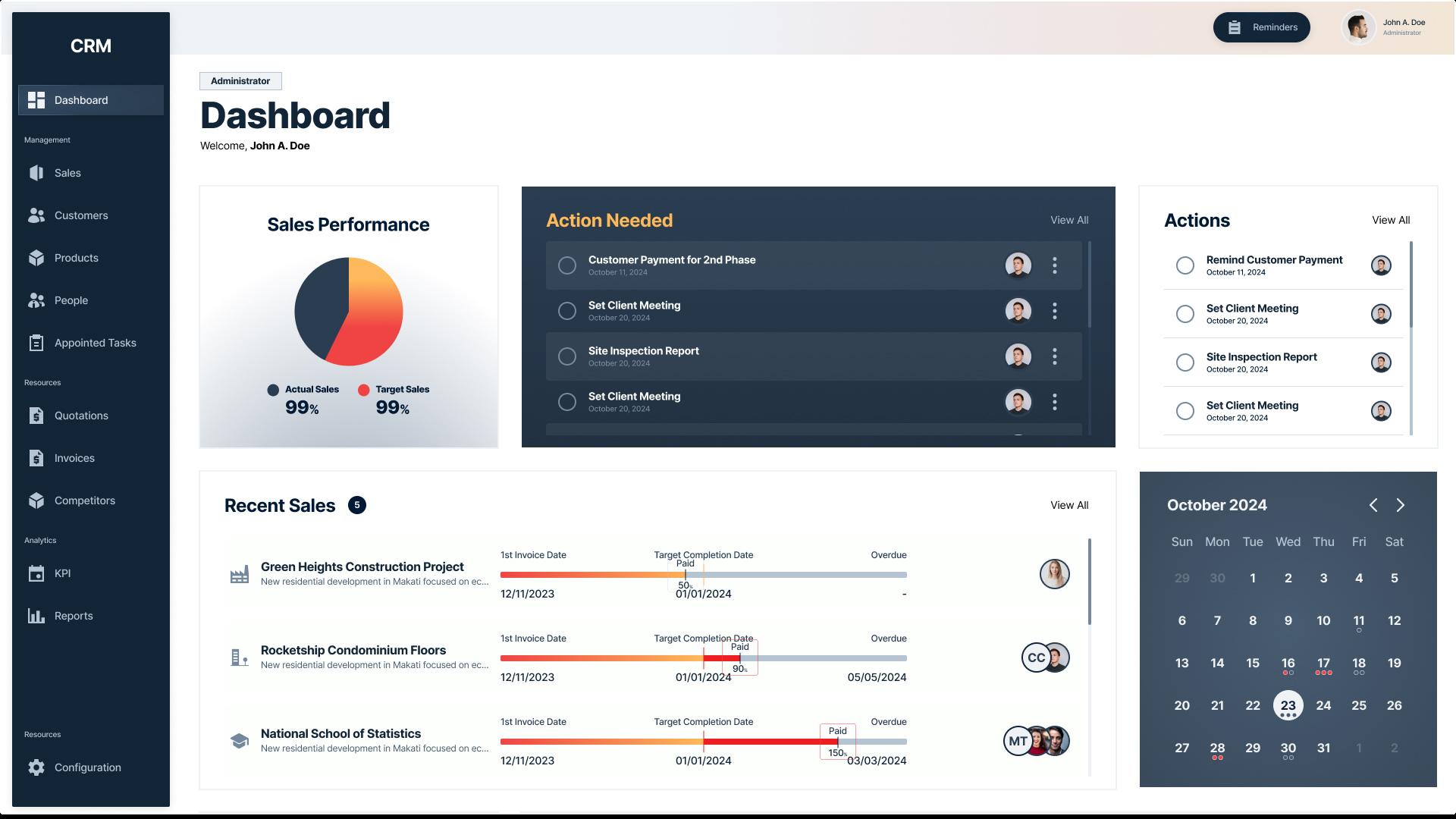This screenshot has width=1456, height=819.
Task: Select October 17 in the calendar
Action: [1323, 663]
